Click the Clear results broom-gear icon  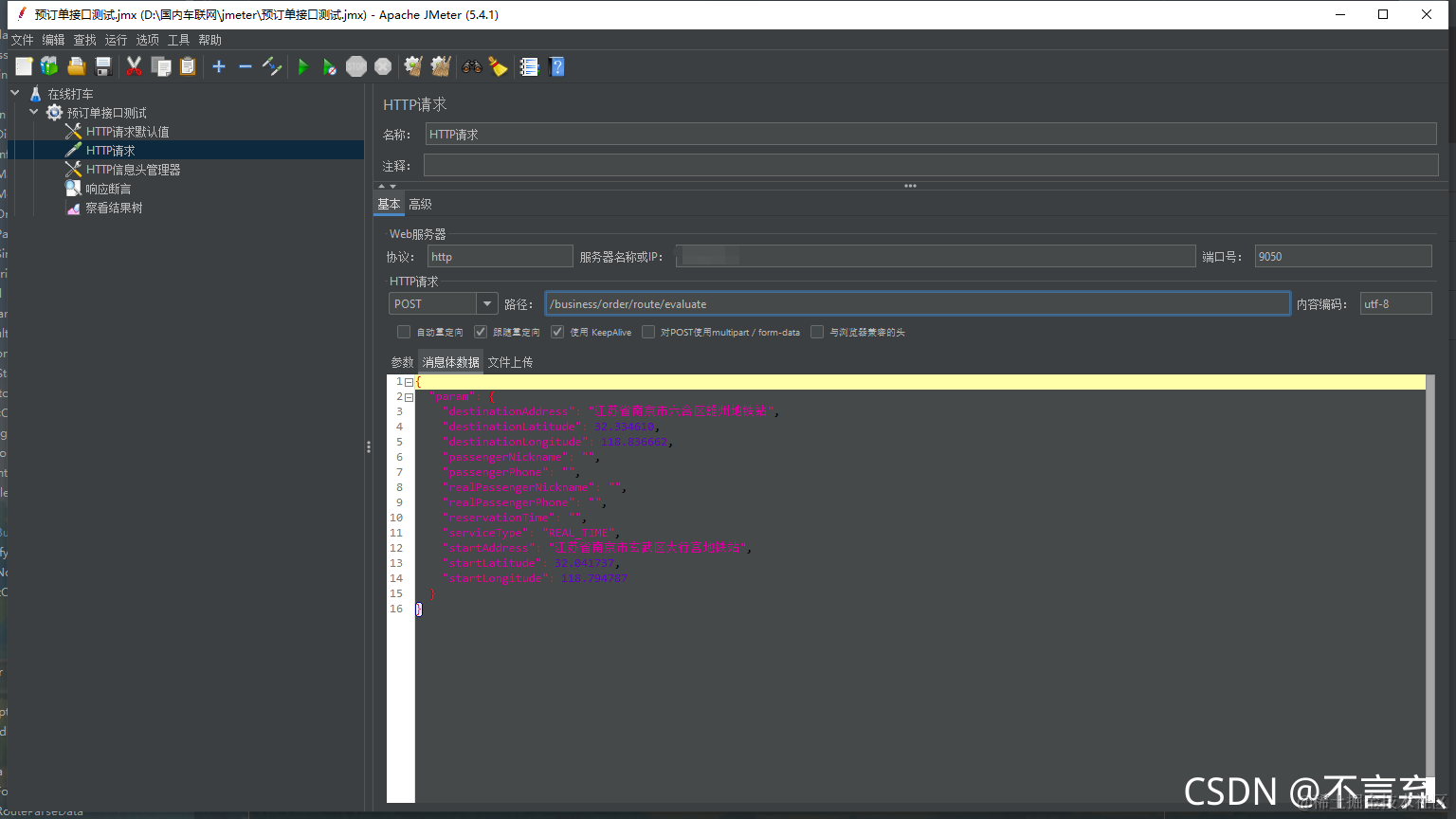coord(413,66)
